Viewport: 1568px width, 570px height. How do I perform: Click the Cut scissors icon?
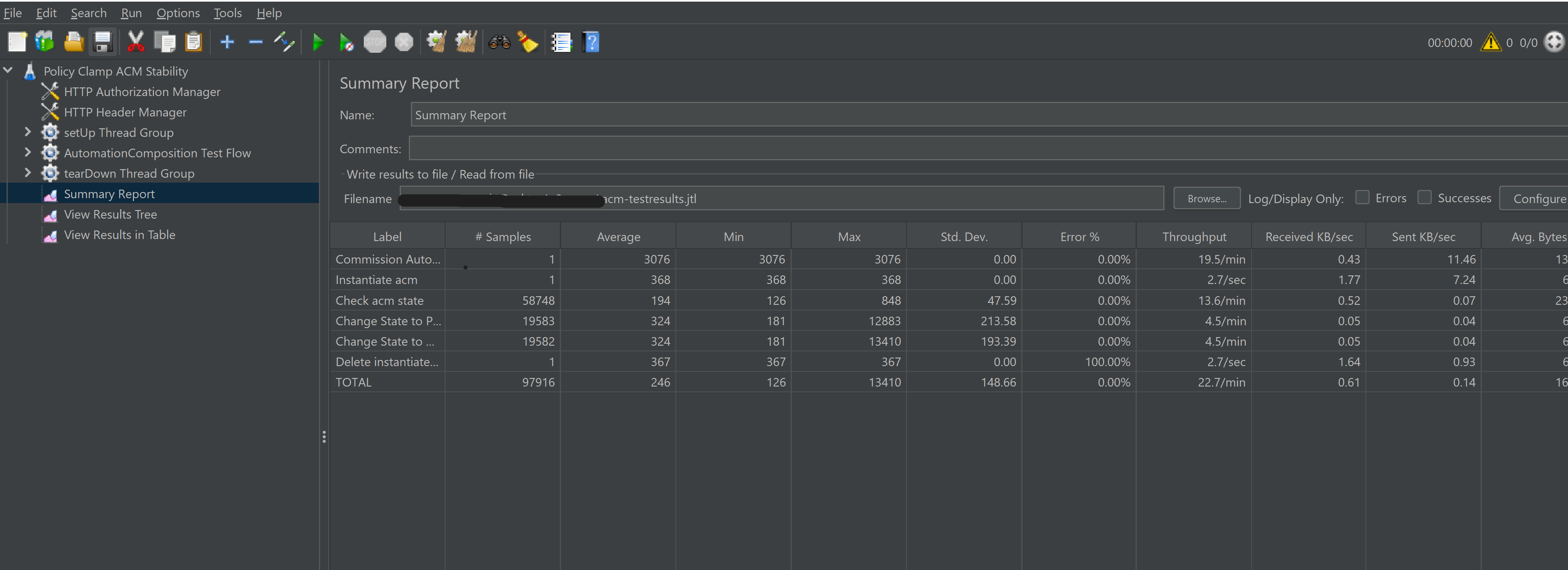pos(135,42)
